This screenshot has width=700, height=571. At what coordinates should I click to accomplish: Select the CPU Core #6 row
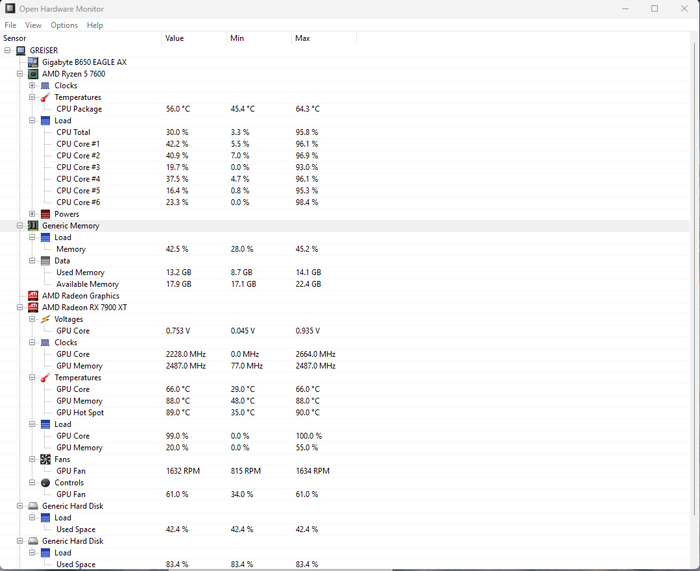point(345,202)
